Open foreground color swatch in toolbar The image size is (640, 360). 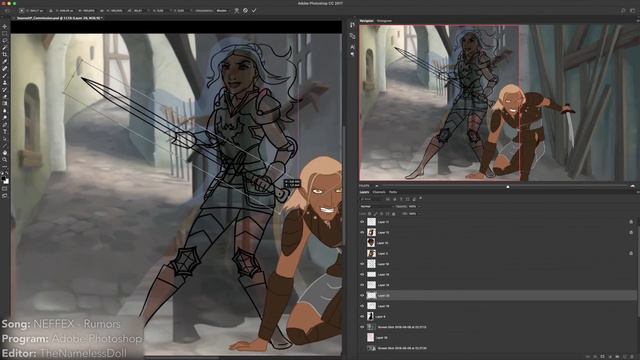point(3,179)
